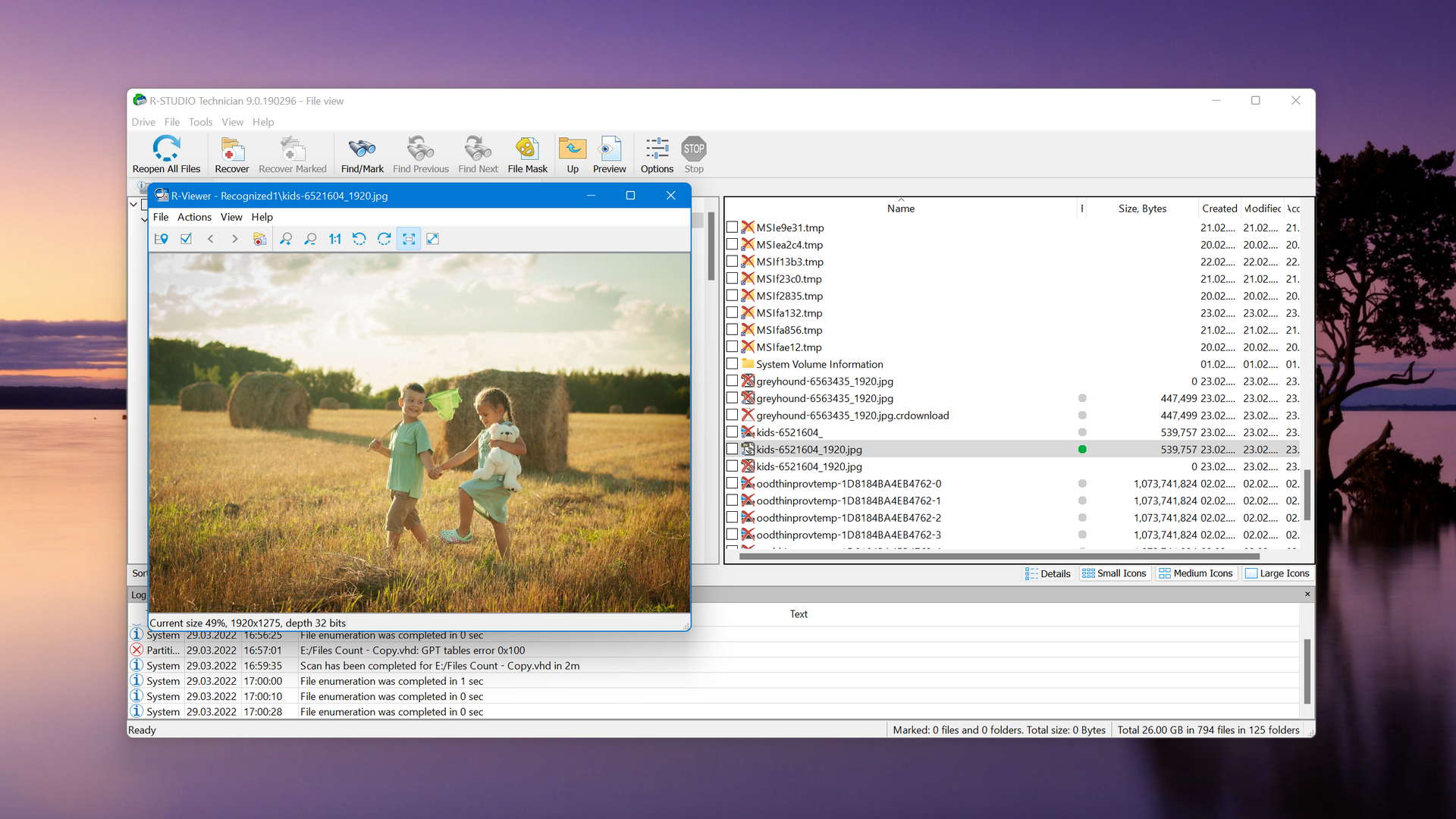
Task: Rotate image counterclockwise in R-Viewer
Action: pos(359,239)
